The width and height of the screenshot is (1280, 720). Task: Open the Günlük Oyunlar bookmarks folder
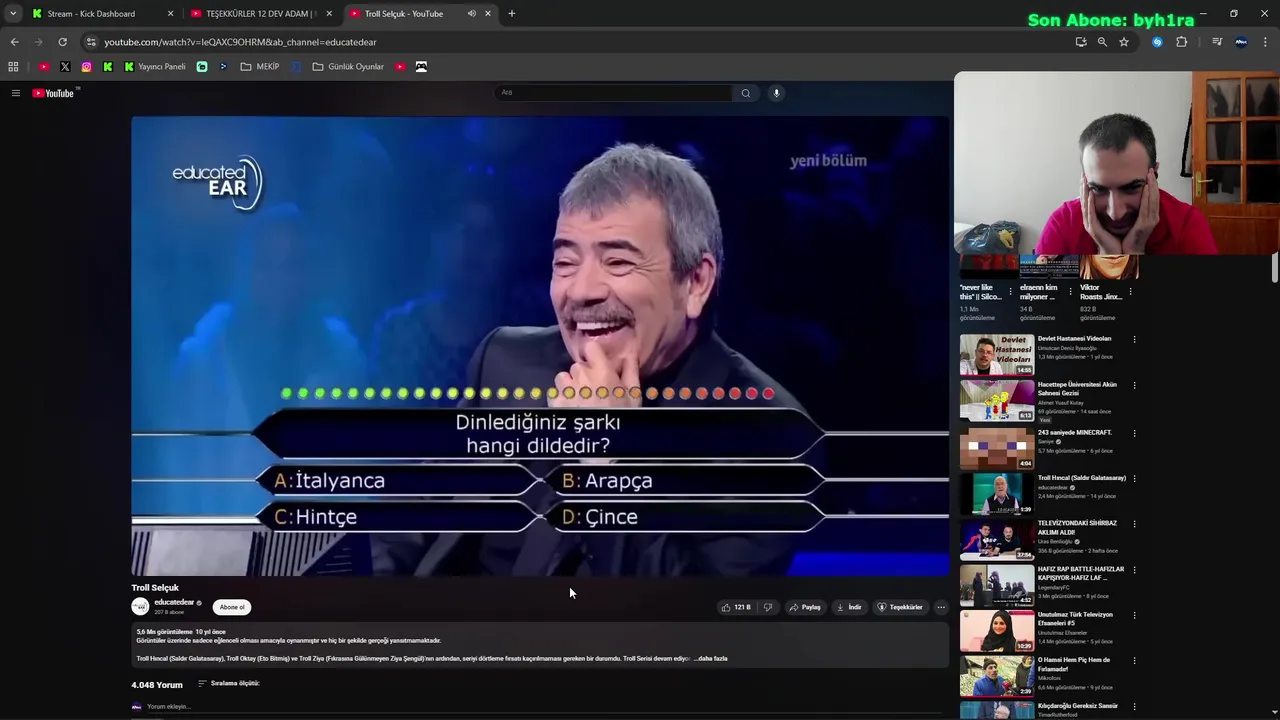pyautogui.click(x=348, y=67)
